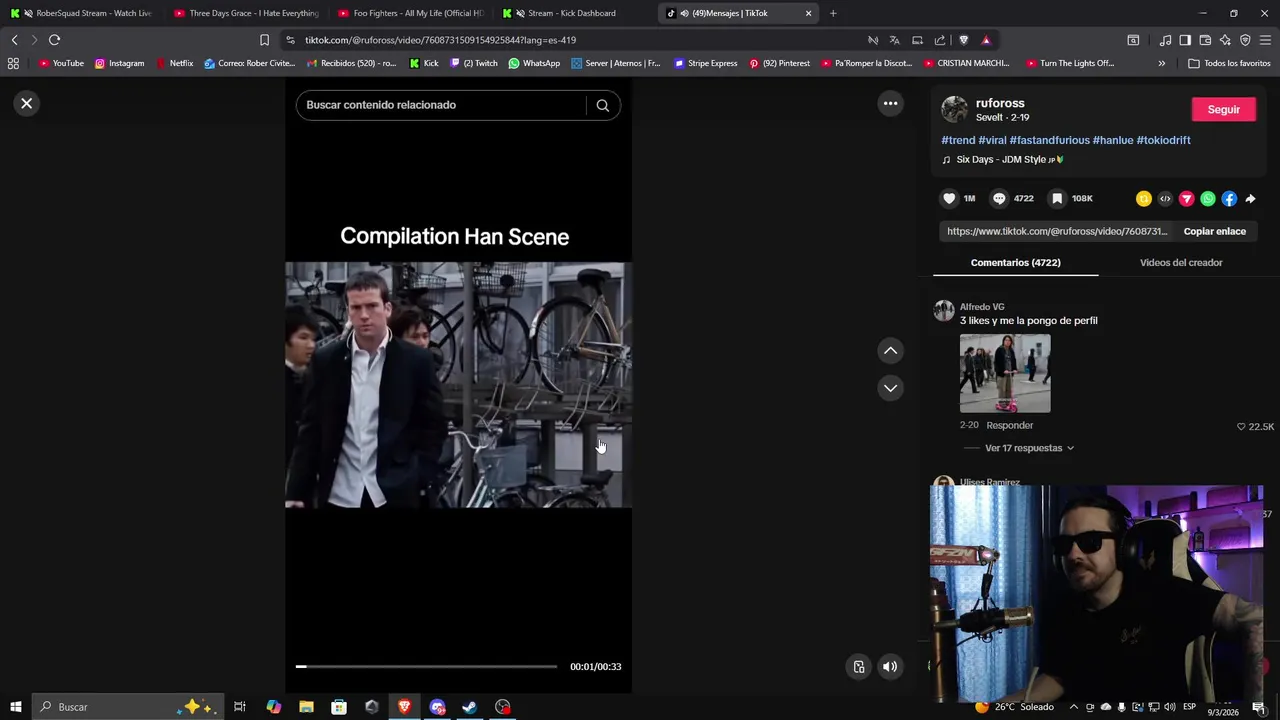1280x720 pixels.
Task: Open the Six Days - JDM Style sound
Action: 1003,159
